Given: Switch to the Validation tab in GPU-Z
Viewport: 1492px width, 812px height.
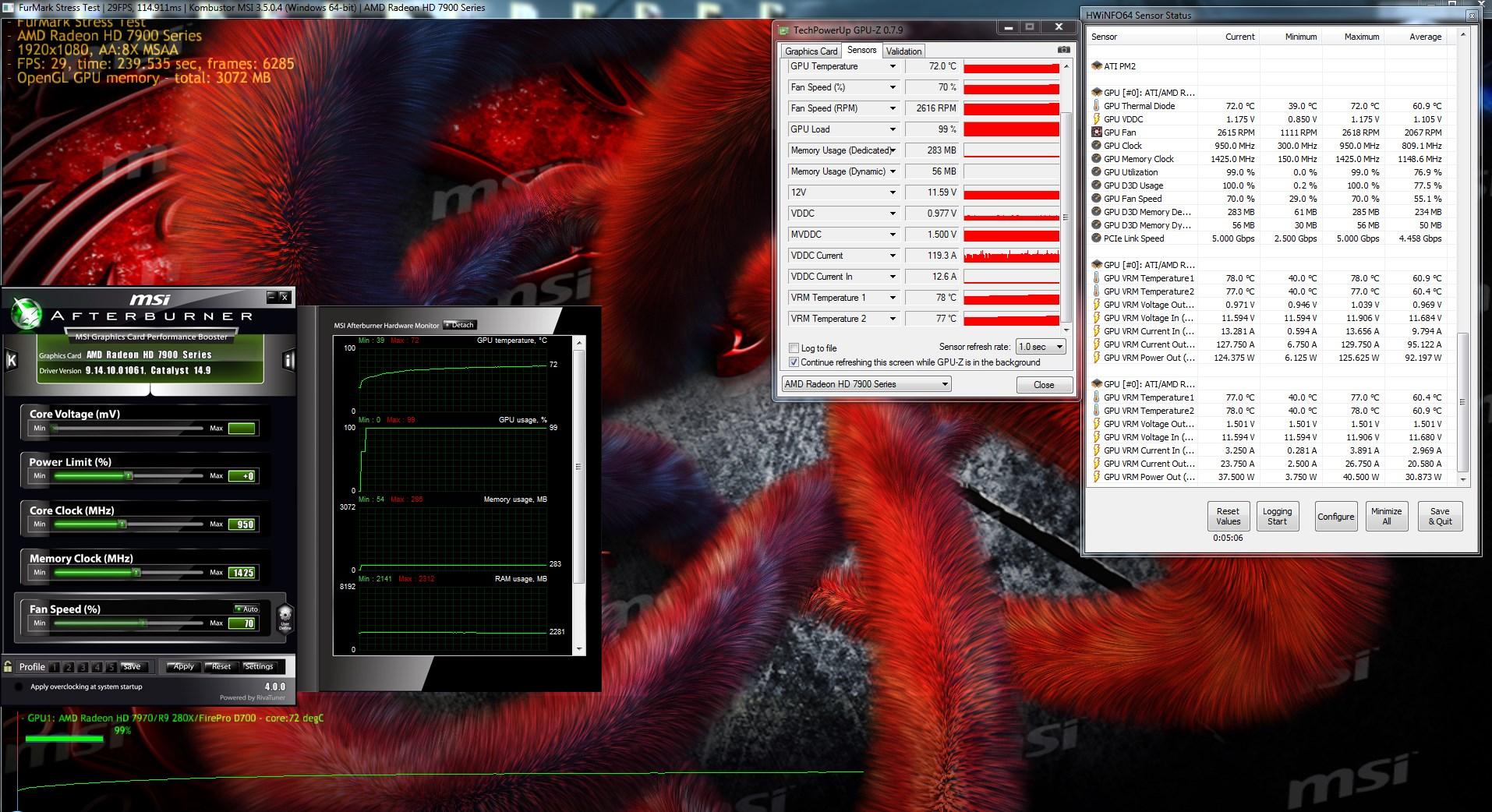Looking at the screenshot, I should [903, 51].
